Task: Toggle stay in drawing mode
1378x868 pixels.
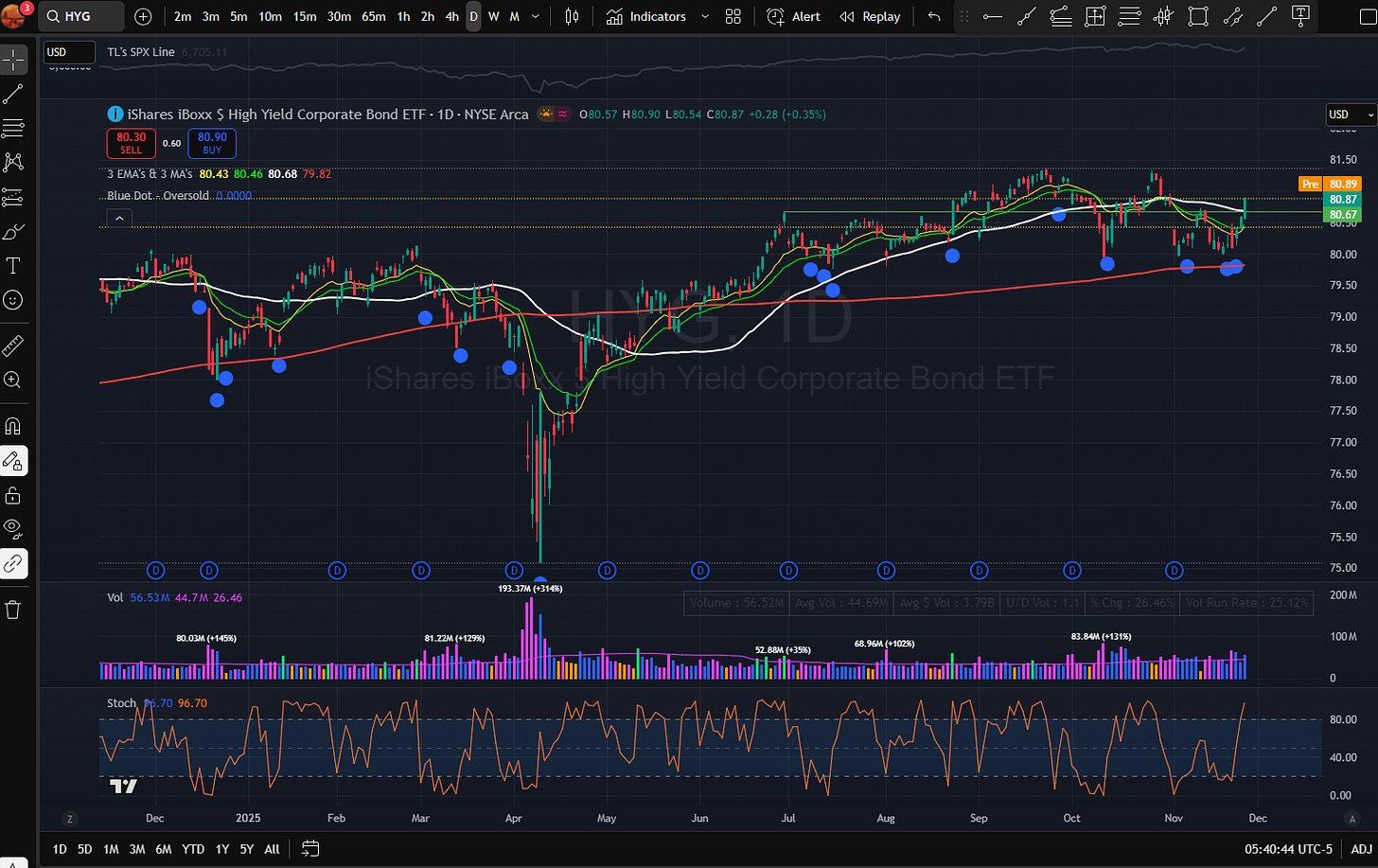Action: [13, 461]
